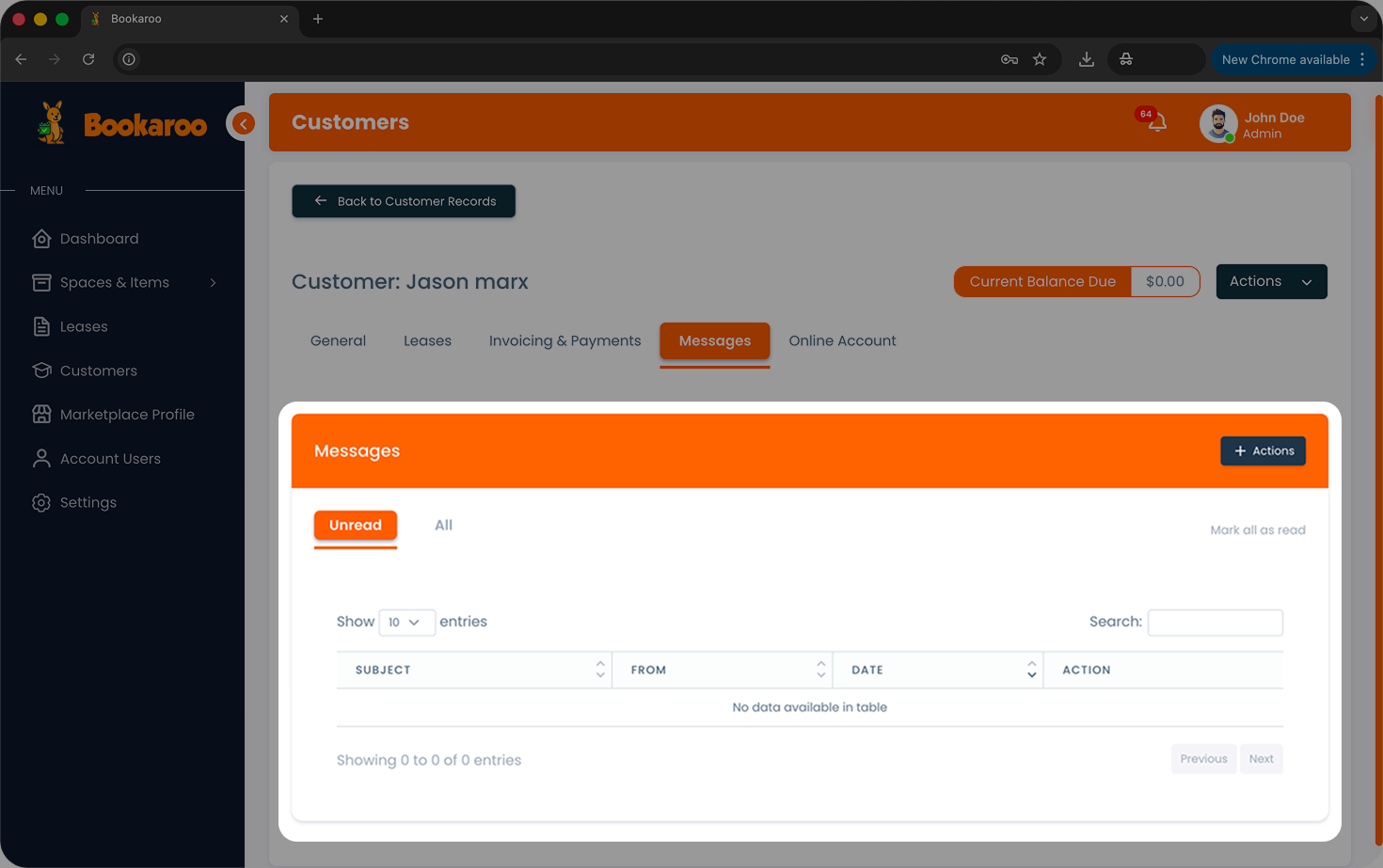Collapse the sidebar with the arrow button

[243, 123]
